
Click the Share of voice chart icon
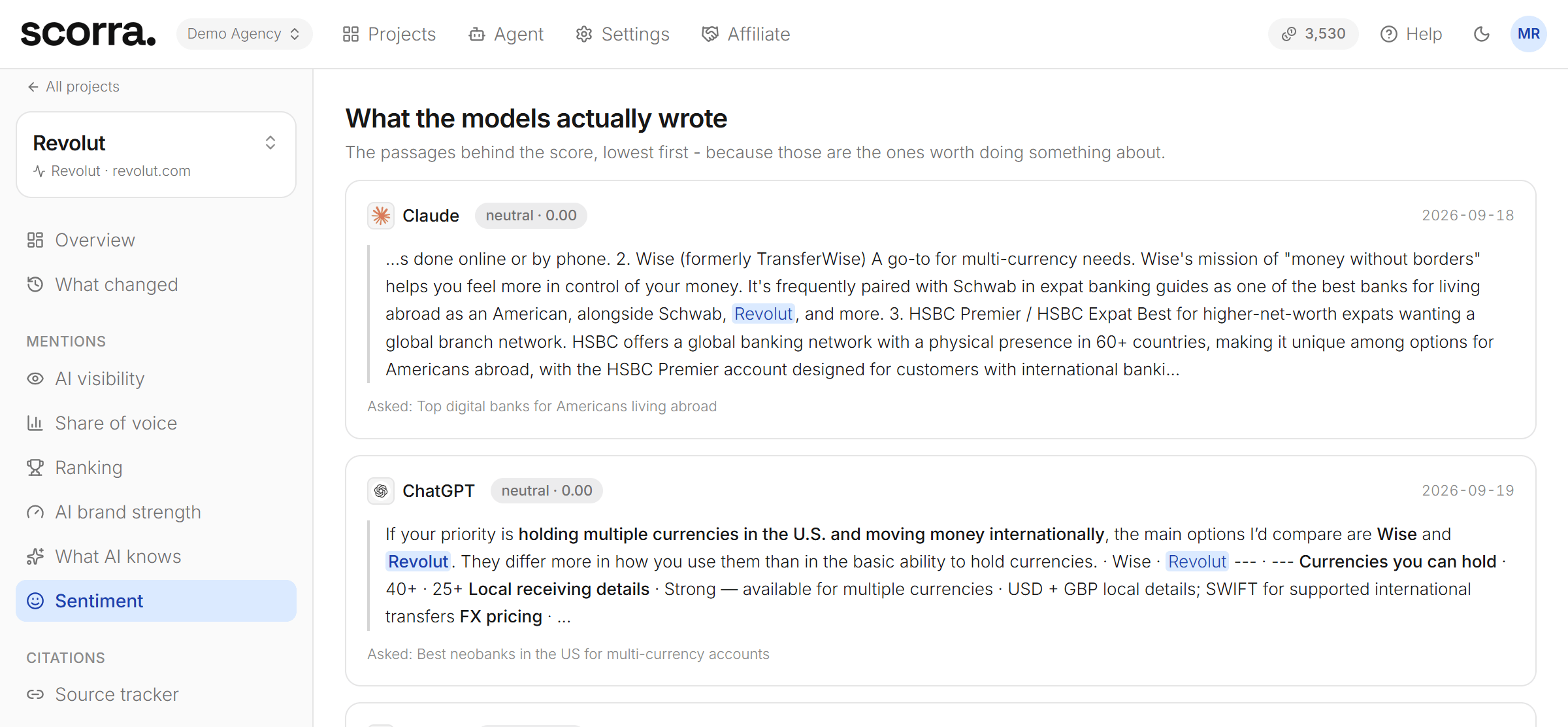click(x=35, y=423)
